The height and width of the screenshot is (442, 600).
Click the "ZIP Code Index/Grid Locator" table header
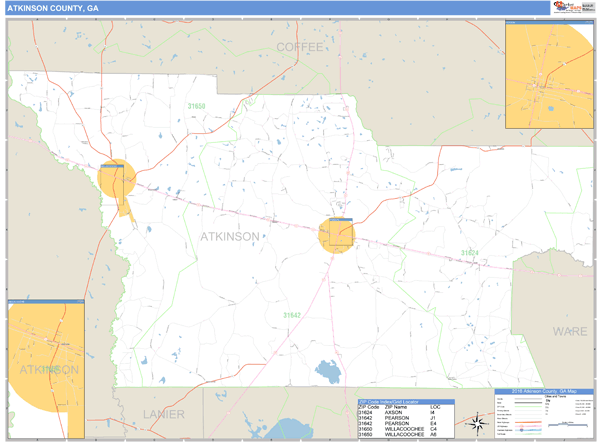(x=406, y=402)
